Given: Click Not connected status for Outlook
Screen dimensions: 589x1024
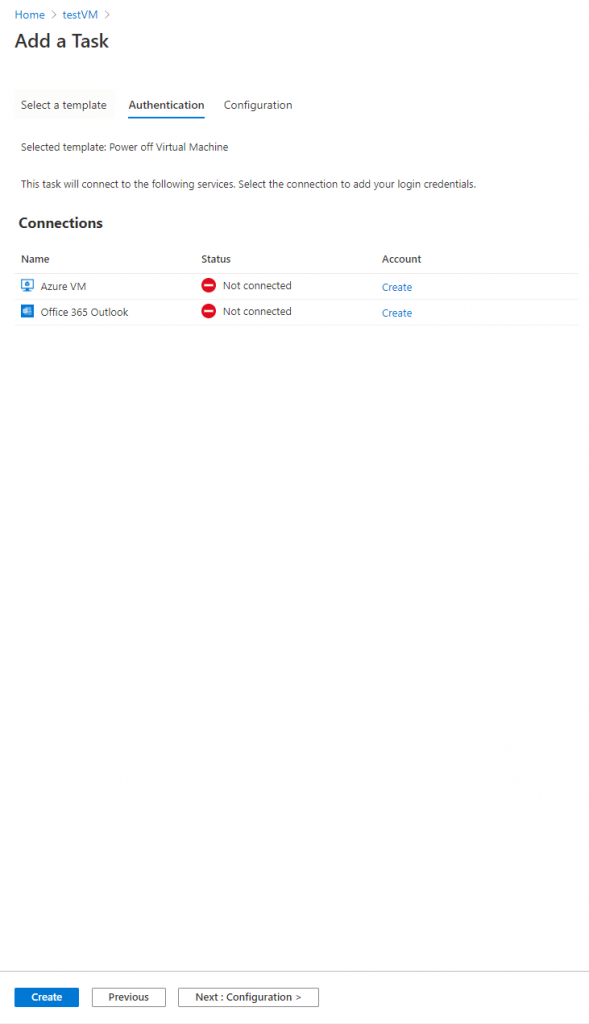Looking at the screenshot, I should click(x=257, y=312).
